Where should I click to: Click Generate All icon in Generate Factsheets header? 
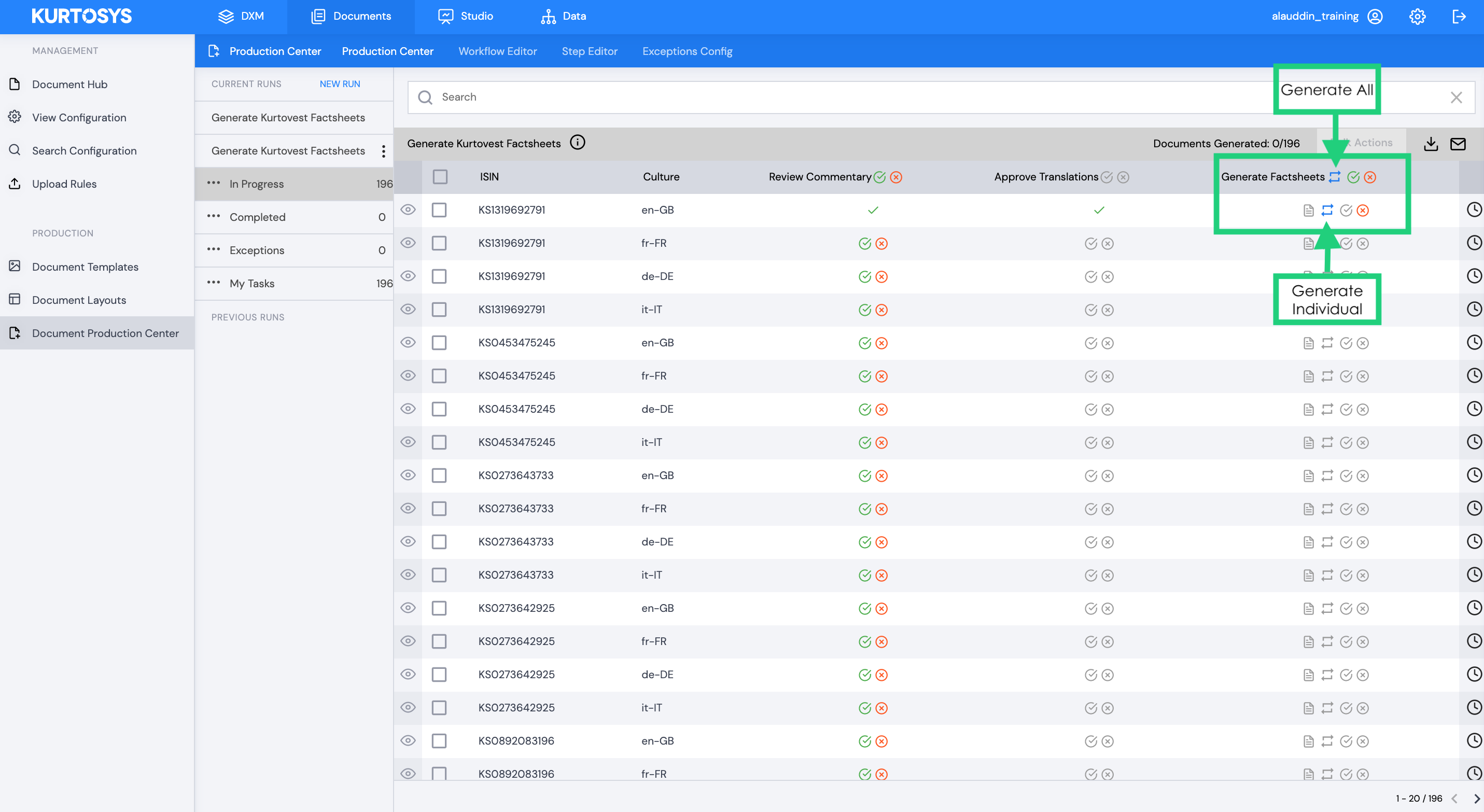pos(1335,177)
